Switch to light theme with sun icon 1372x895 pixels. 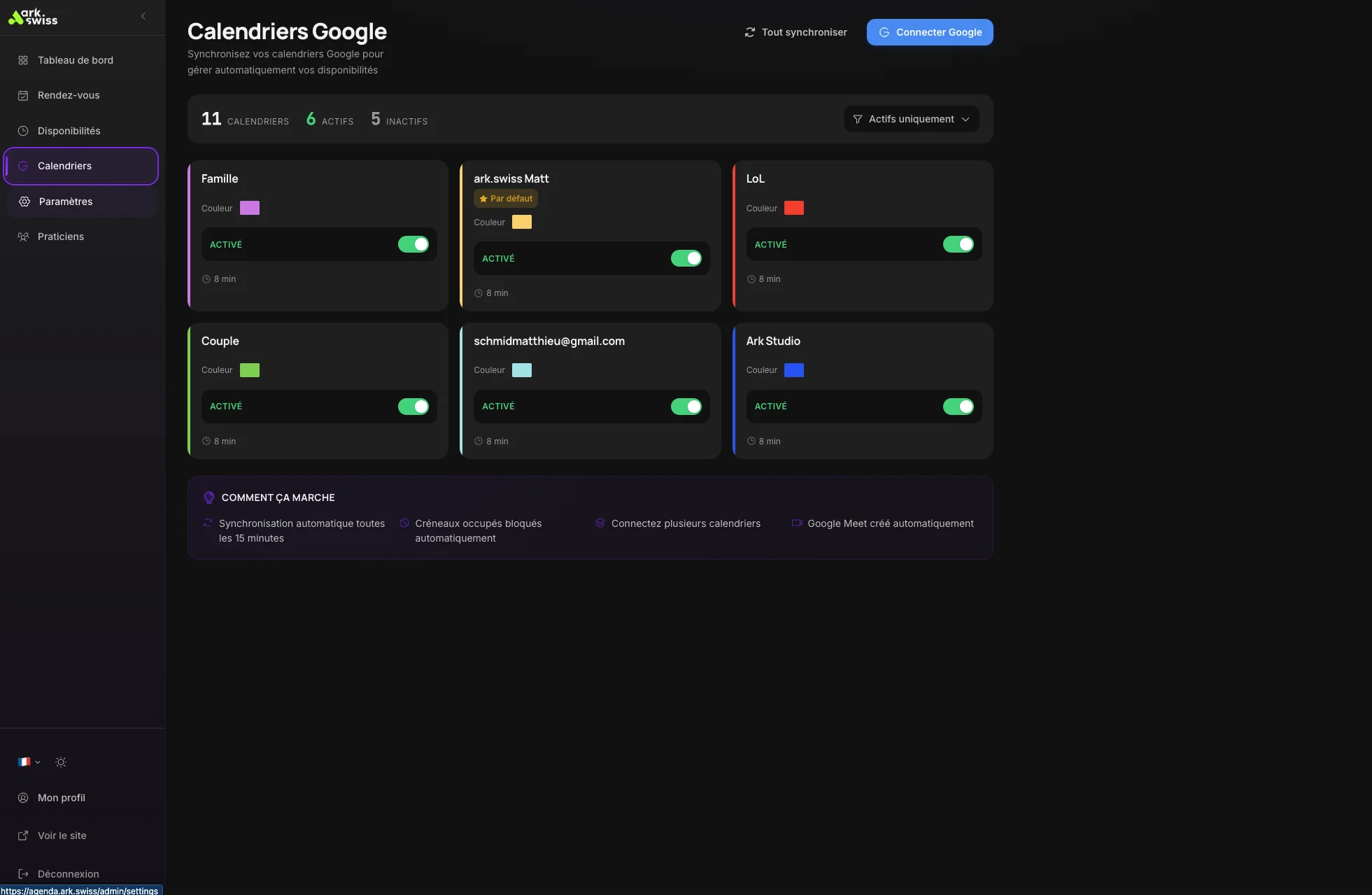(x=61, y=761)
